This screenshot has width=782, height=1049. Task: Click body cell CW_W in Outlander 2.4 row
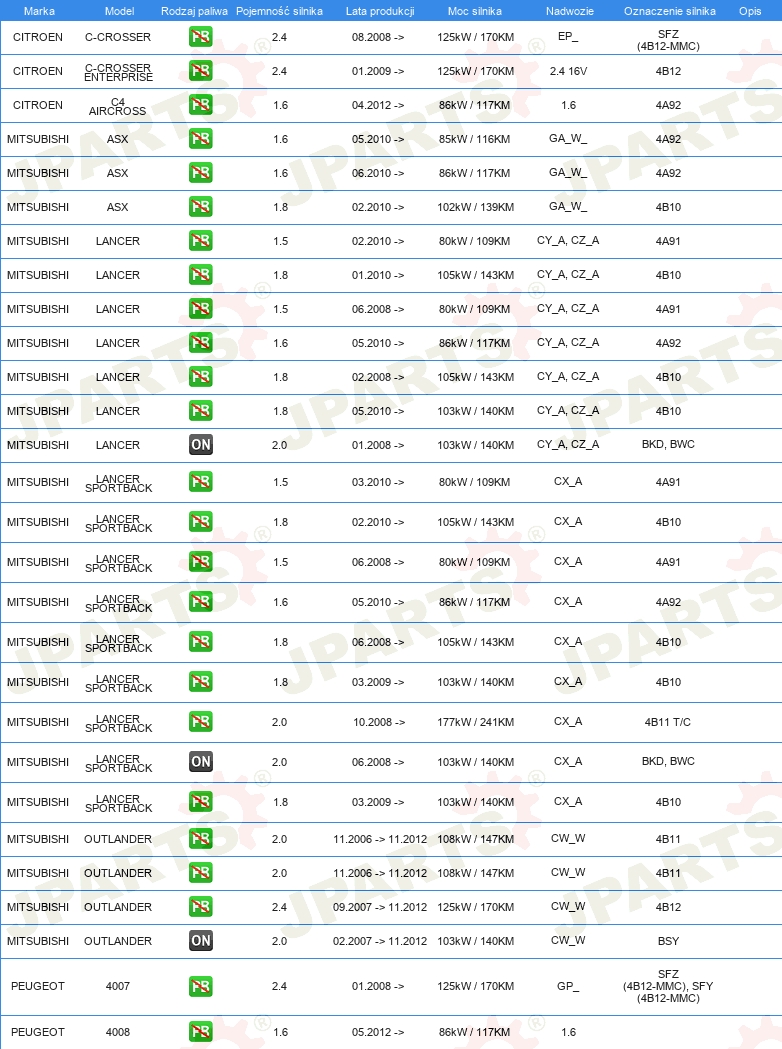568,907
